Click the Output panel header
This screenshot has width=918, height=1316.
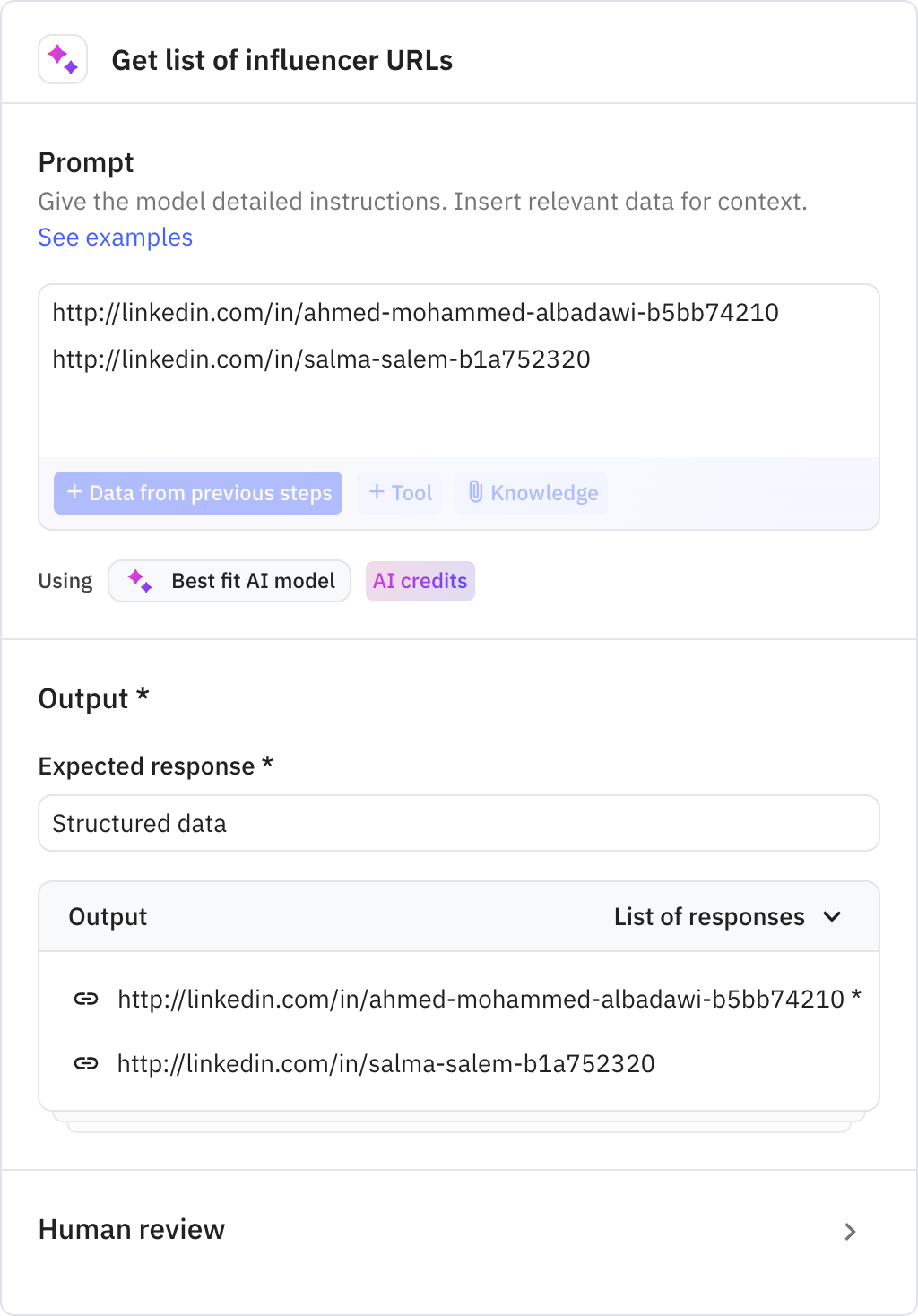pyautogui.click(x=108, y=916)
